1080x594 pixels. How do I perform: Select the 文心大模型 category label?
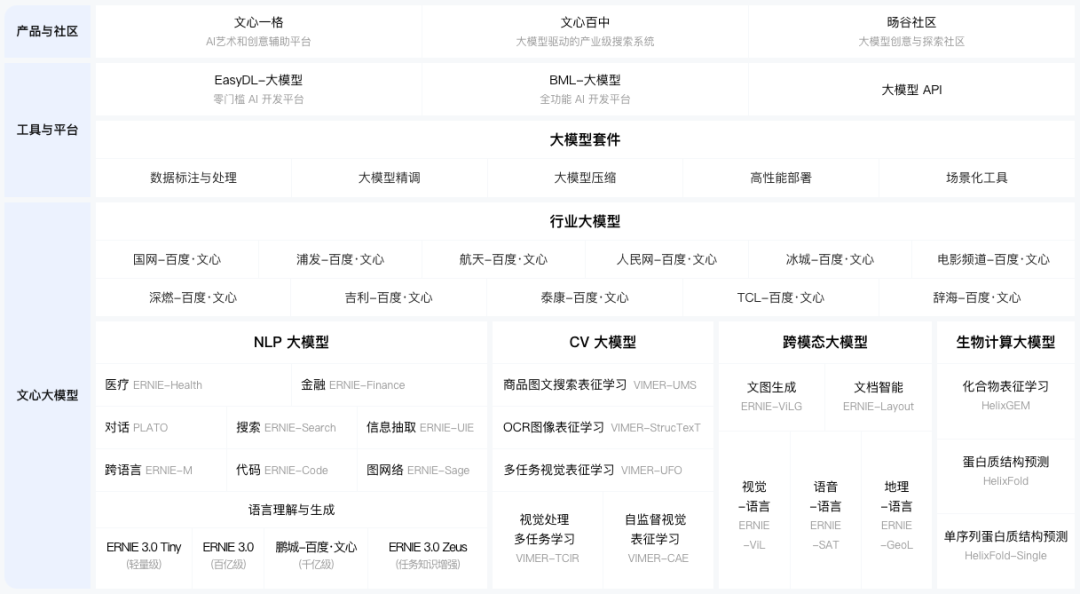click(47, 395)
